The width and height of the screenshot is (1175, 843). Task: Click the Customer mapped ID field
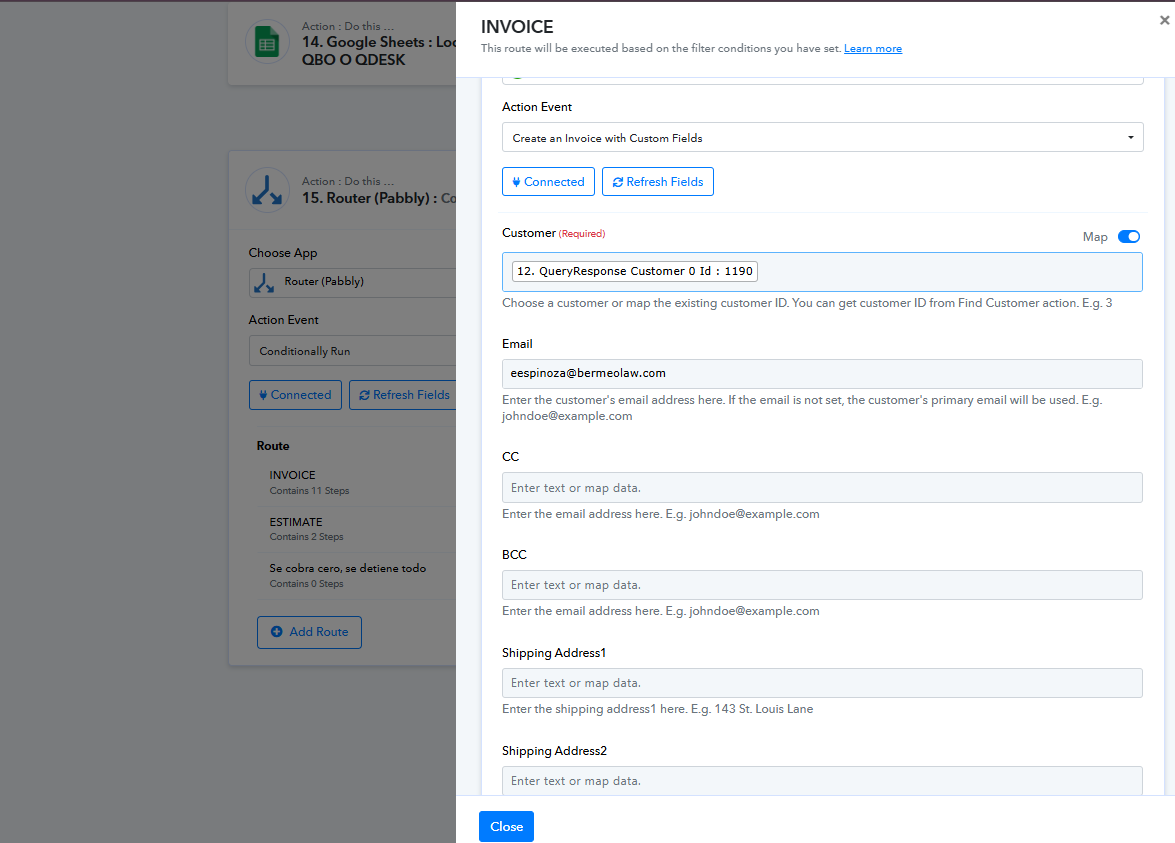pos(822,271)
